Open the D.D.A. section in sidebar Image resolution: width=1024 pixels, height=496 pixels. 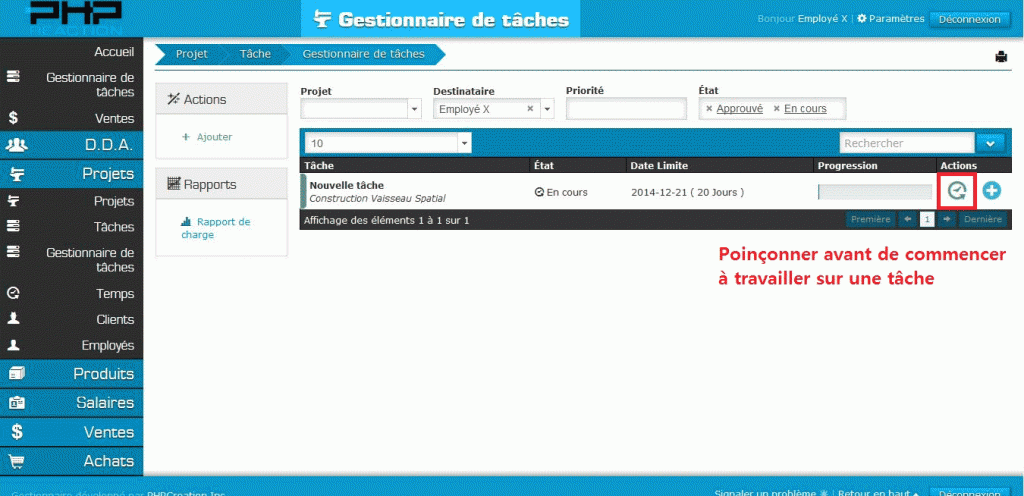(x=72, y=145)
